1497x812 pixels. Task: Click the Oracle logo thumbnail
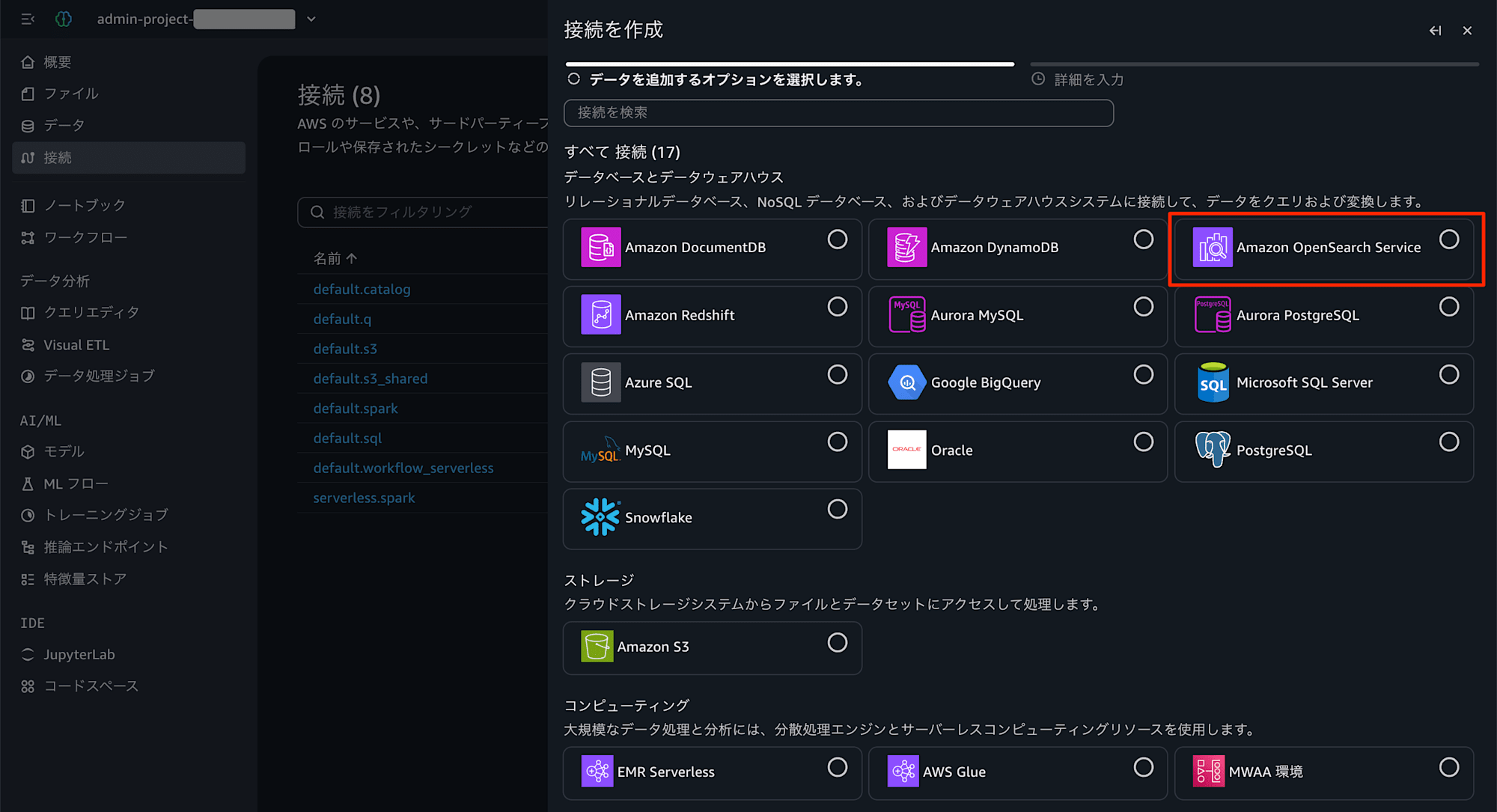point(906,450)
